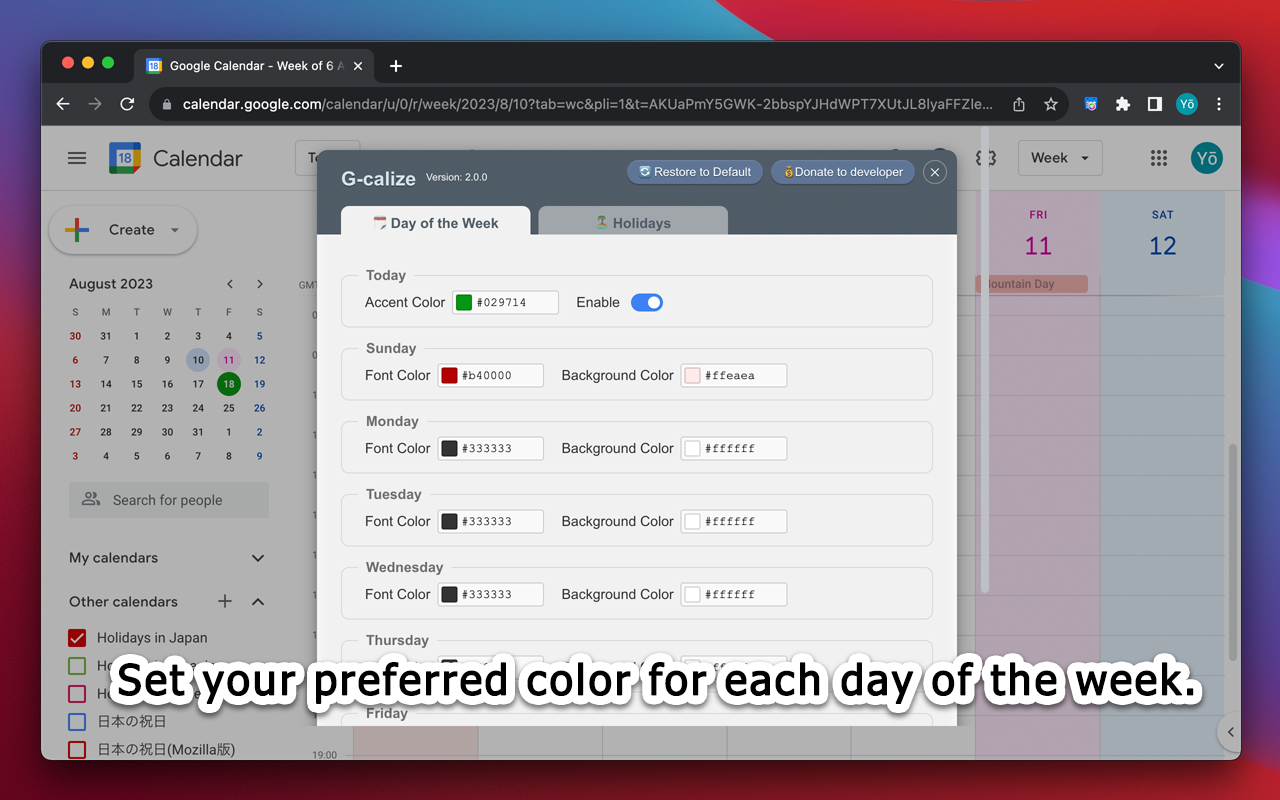Screen dimensions: 1280x800
Task: Edit the Tuesday background color hex value
Action: coord(734,521)
